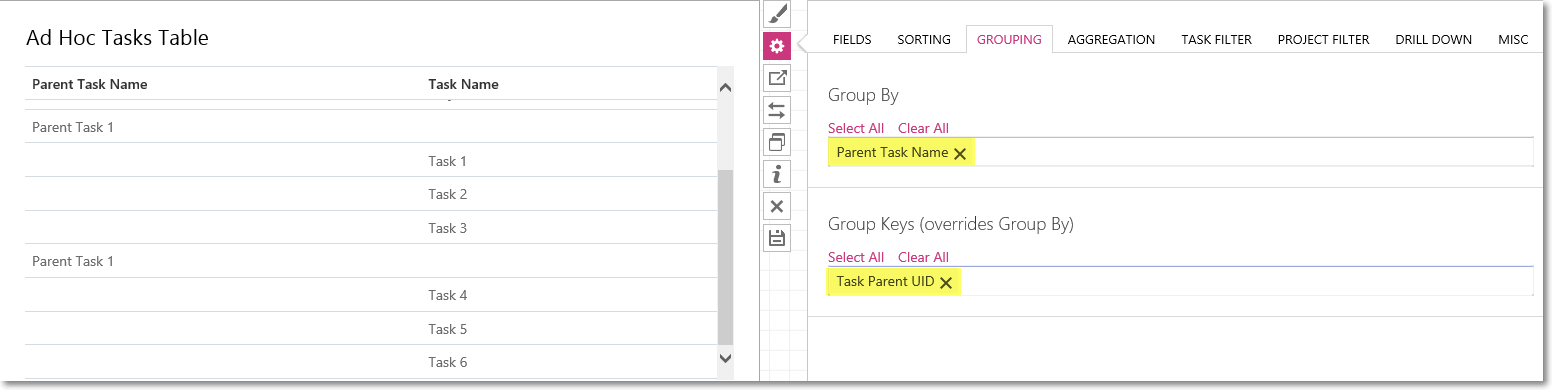This screenshot has width=1552, height=390.
Task: Select the Task 2 cell
Action: pos(448,194)
